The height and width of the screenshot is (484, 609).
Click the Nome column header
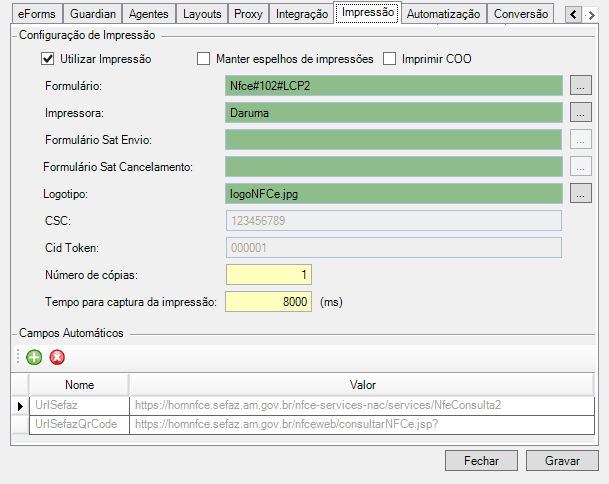click(79, 384)
